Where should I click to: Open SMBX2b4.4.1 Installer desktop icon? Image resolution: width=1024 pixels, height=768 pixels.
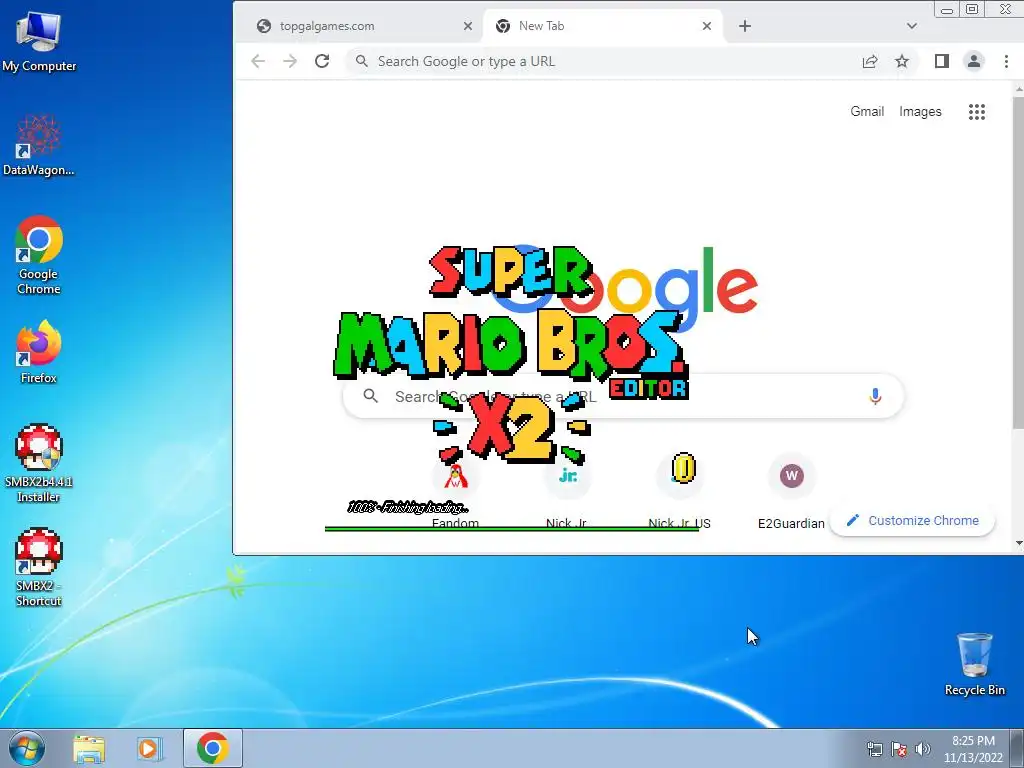(39, 463)
